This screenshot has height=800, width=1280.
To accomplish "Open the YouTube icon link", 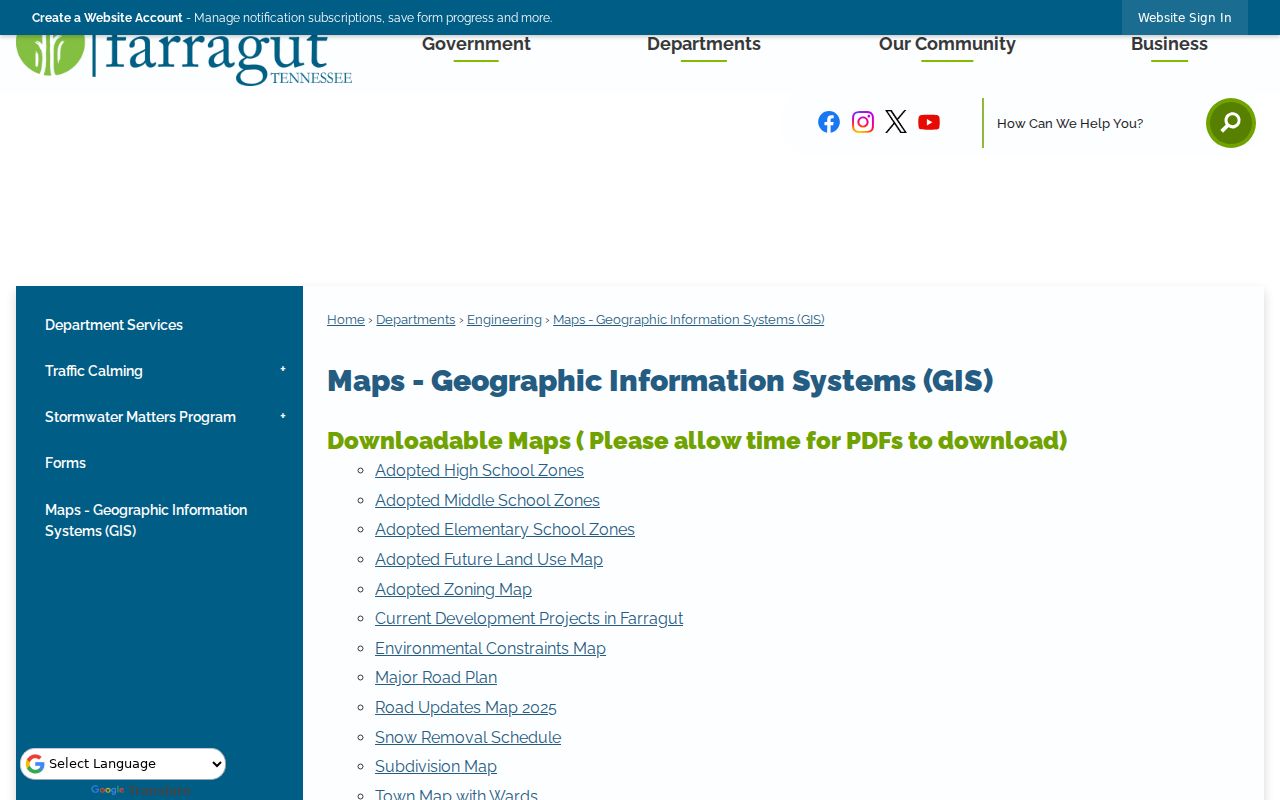I will pos(929,122).
